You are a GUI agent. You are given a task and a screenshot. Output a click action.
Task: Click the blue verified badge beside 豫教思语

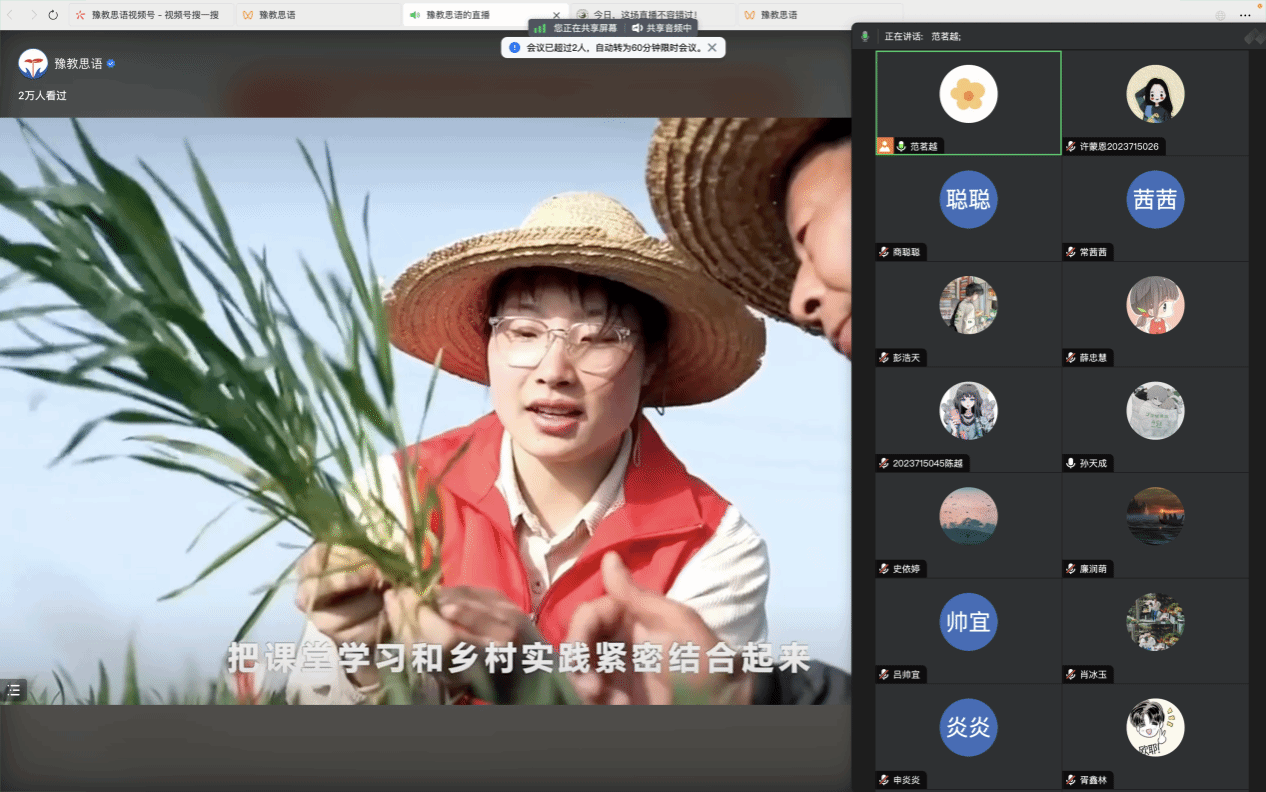(111, 63)
